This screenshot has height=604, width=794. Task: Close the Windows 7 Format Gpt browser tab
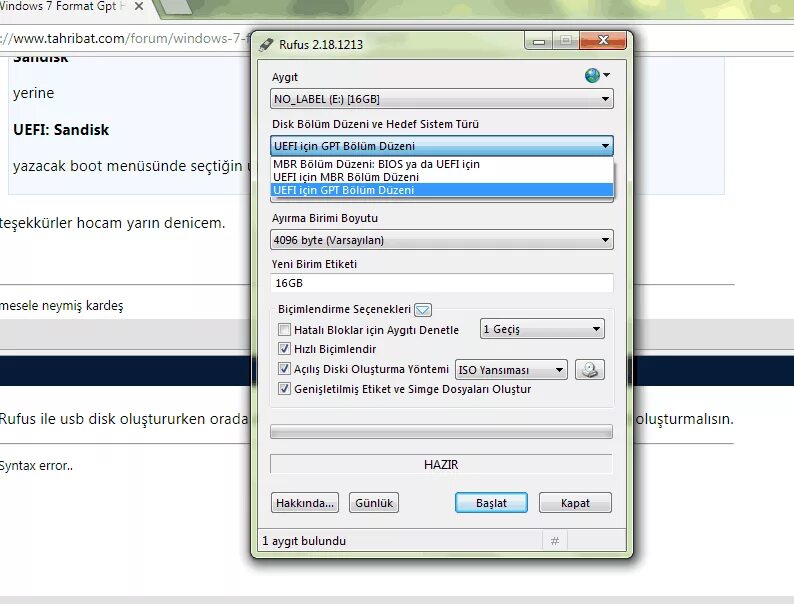coord(139,7)
